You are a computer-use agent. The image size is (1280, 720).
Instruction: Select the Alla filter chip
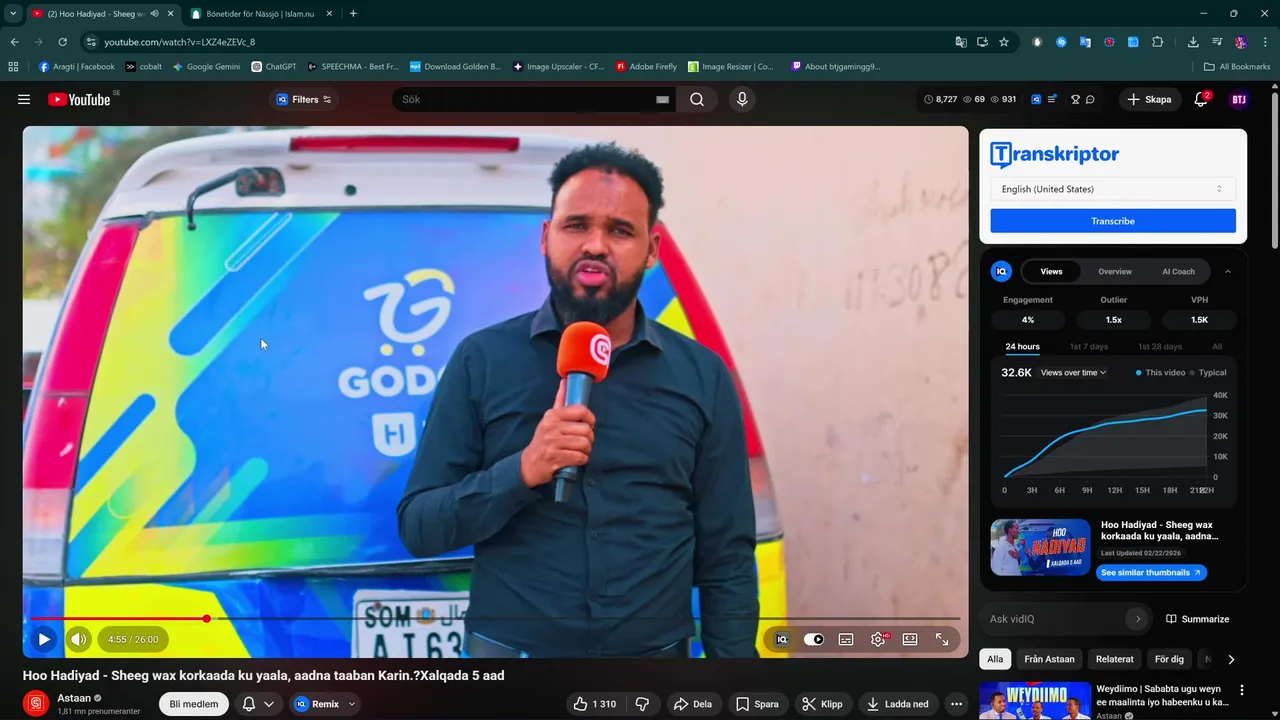tap(995, 659)
